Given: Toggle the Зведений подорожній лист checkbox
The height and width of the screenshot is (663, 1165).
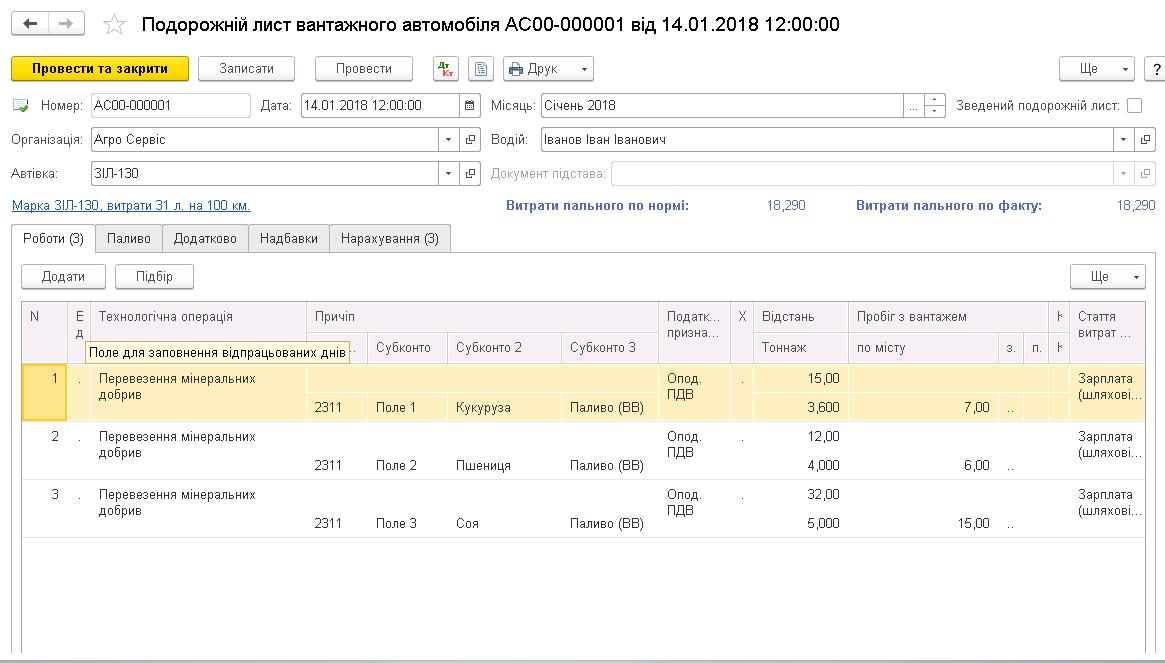Looking at the screenshot, I should coord(1134,105).
